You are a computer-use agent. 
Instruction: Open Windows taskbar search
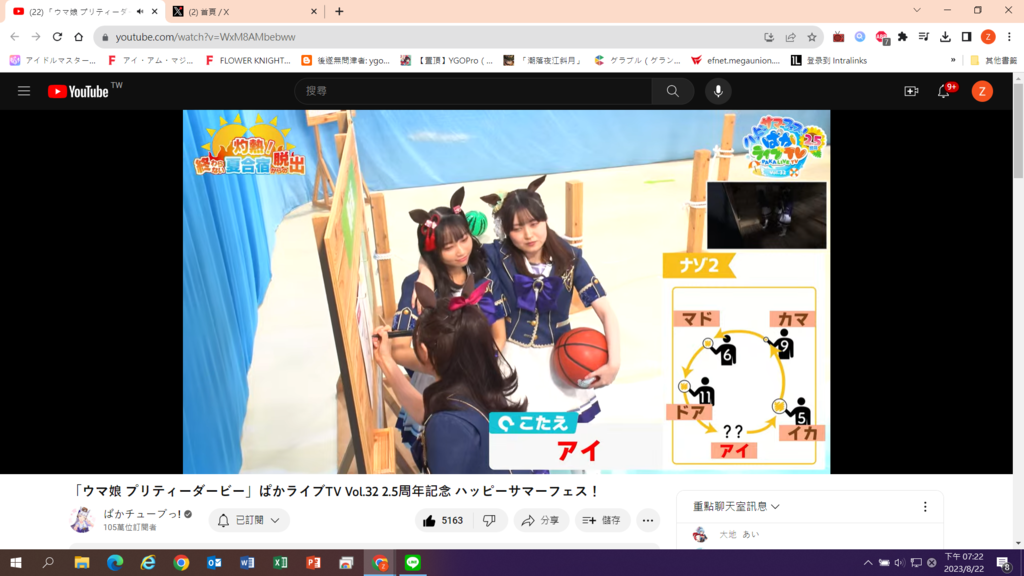[x=48, y=562]
